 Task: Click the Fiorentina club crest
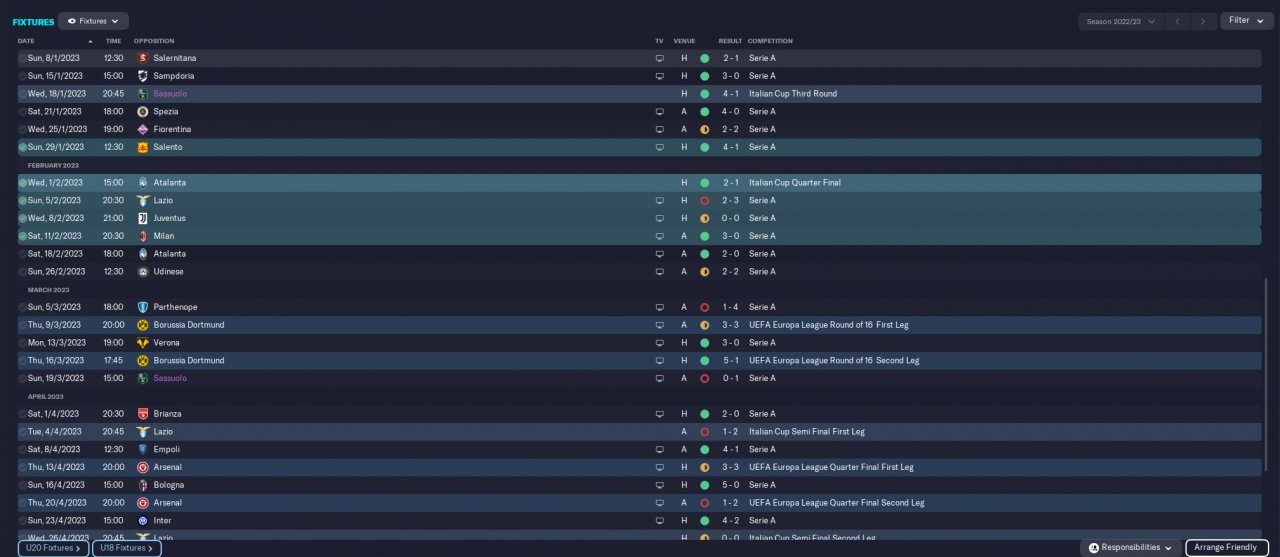(142, 129)
